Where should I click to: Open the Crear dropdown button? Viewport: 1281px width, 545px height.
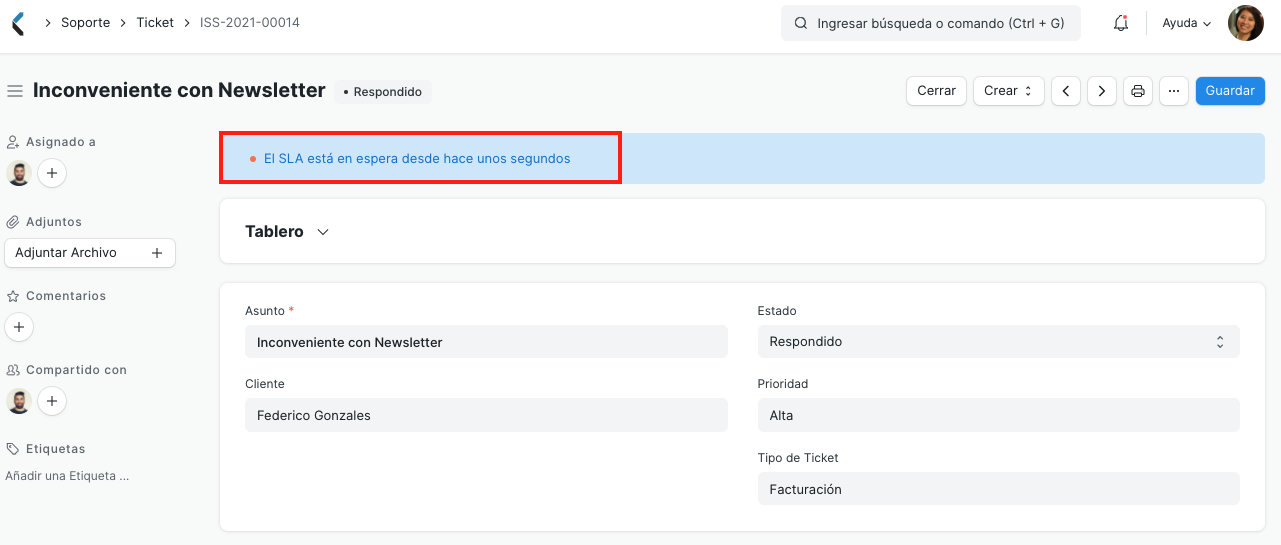pyautogui.click(x=1008, y=91)
